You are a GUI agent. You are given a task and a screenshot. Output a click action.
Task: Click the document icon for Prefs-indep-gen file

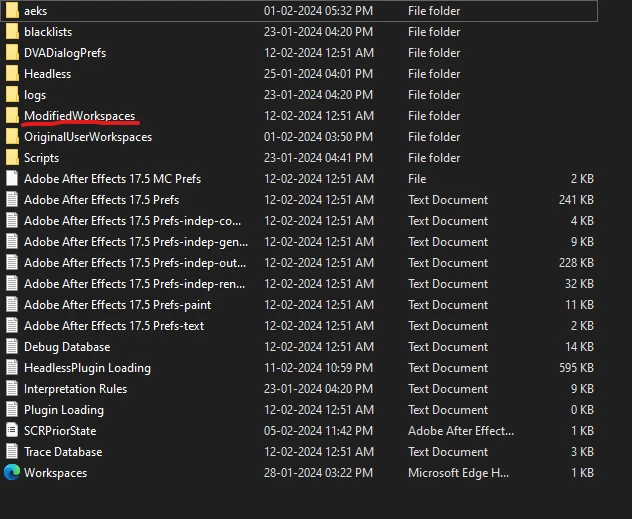coord(12,241)
